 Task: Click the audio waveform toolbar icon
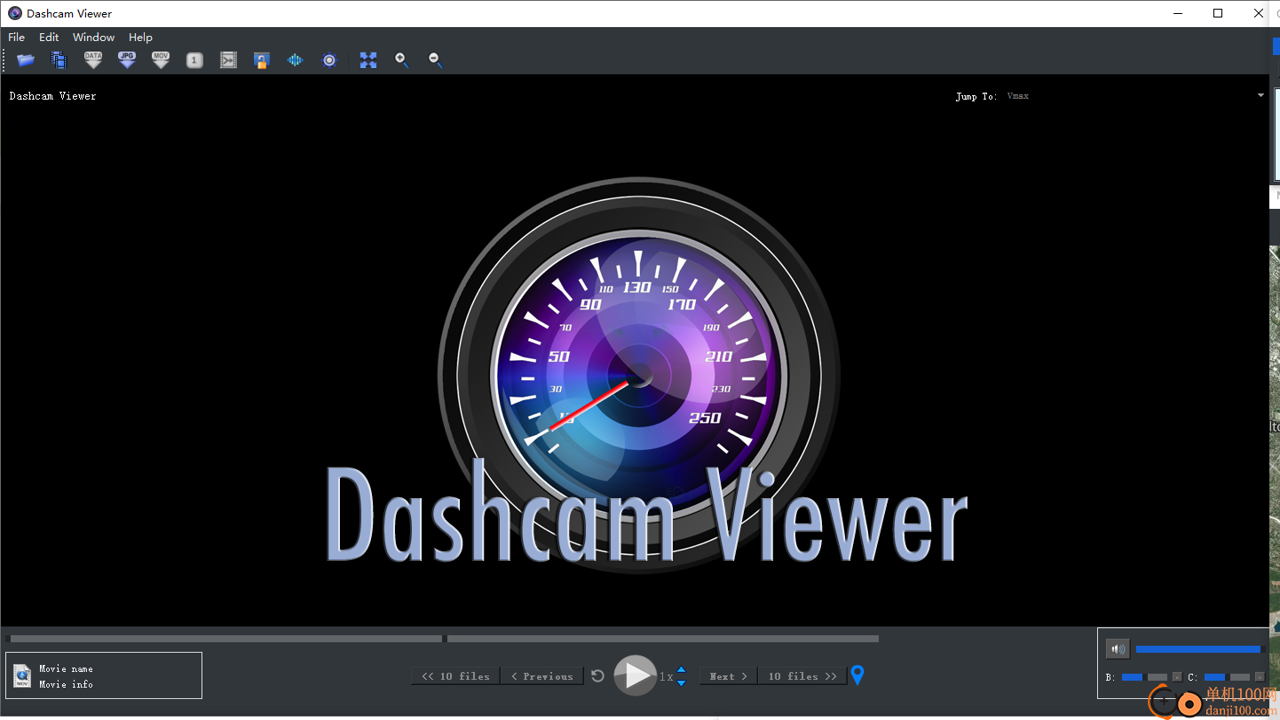(x=295, y=60)
